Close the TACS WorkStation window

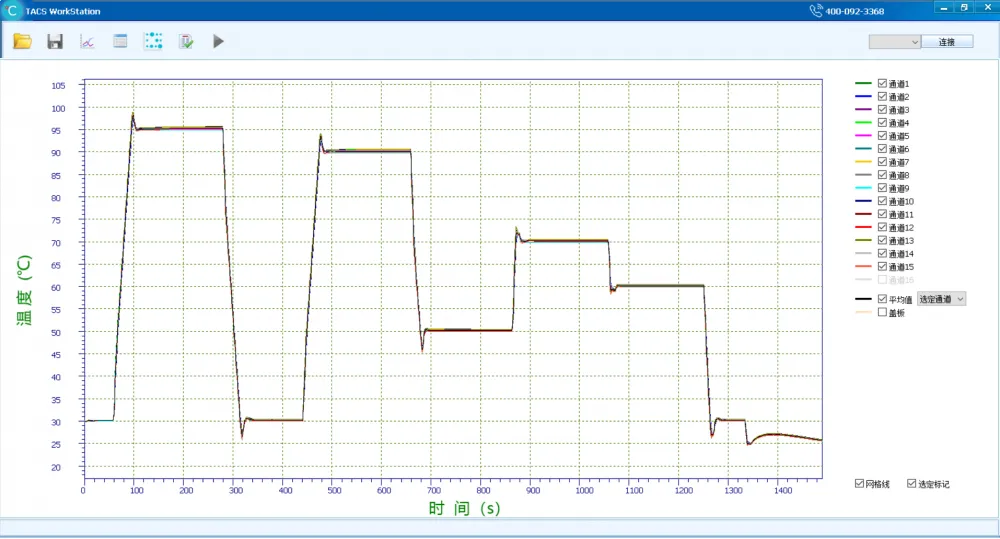pyautogui.click(x=987, y=8)
